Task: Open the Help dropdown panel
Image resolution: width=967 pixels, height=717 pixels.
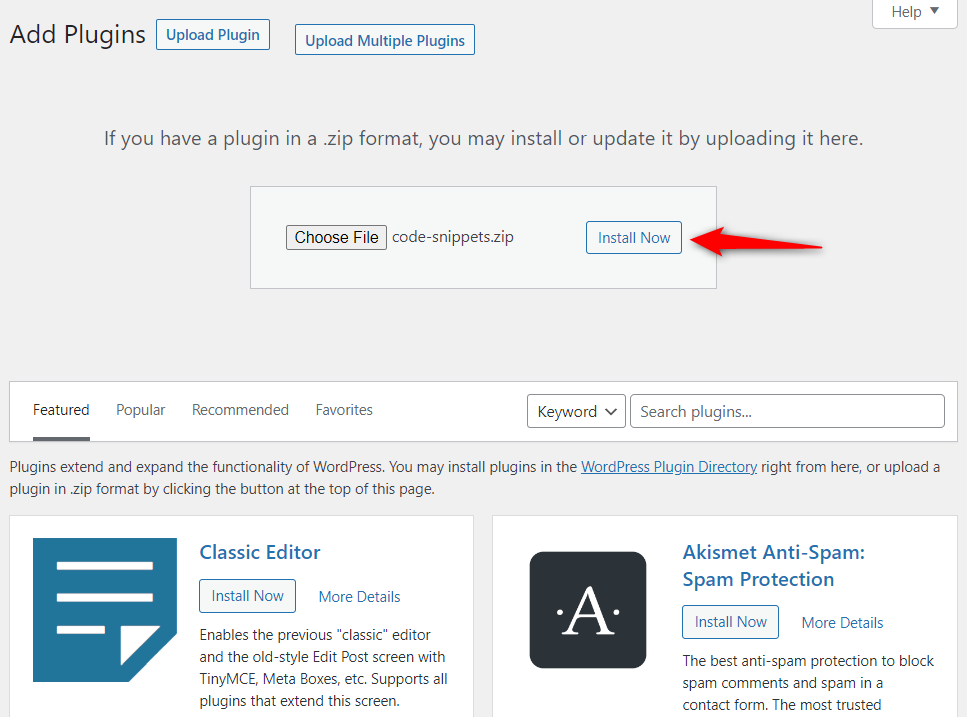Action: pos(914,12)
